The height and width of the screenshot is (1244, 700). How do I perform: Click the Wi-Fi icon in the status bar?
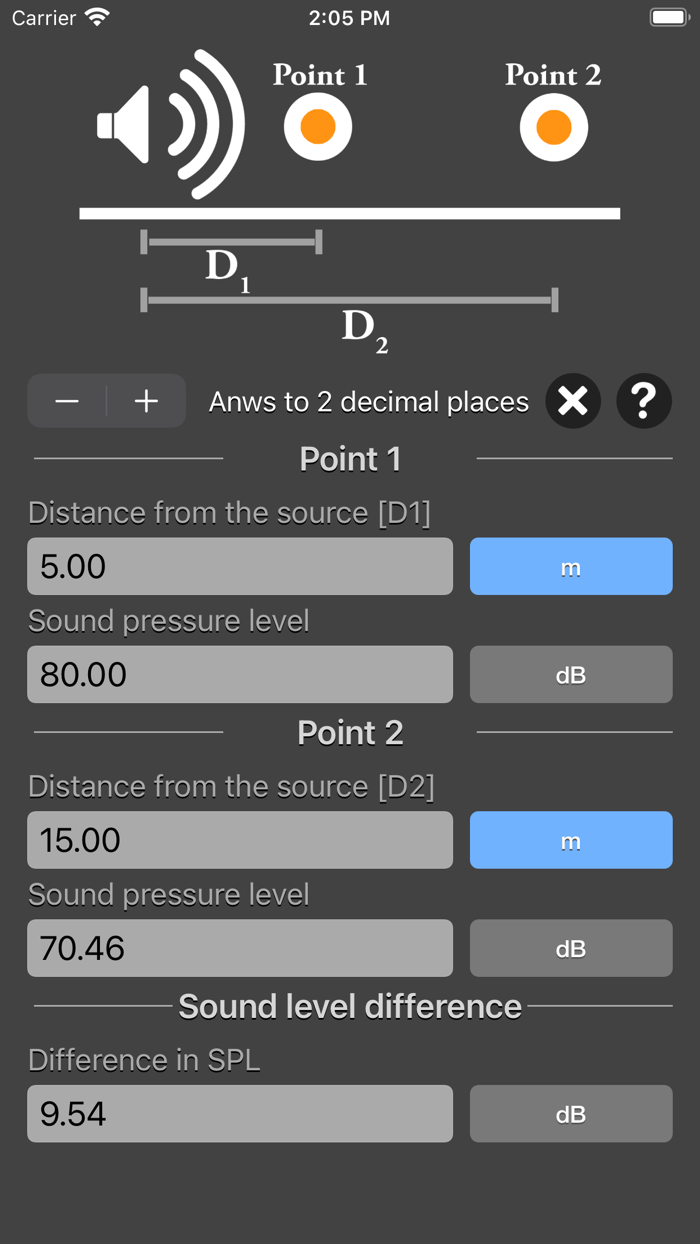[x=96, y=16]
